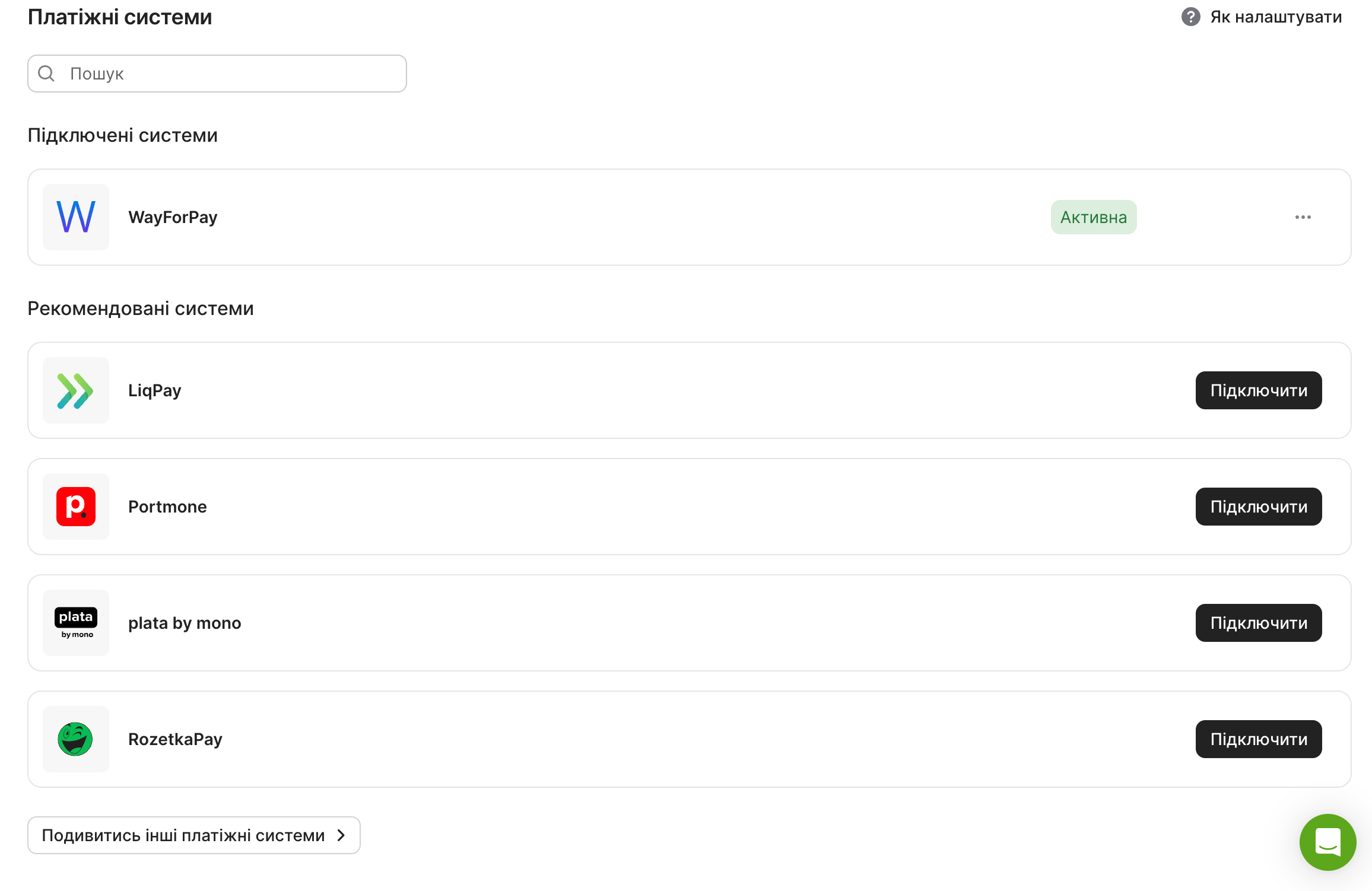Screen dimensions: 1372x891
Task: Click the 'Платіжні системи' page title
Action: (120, 17)
